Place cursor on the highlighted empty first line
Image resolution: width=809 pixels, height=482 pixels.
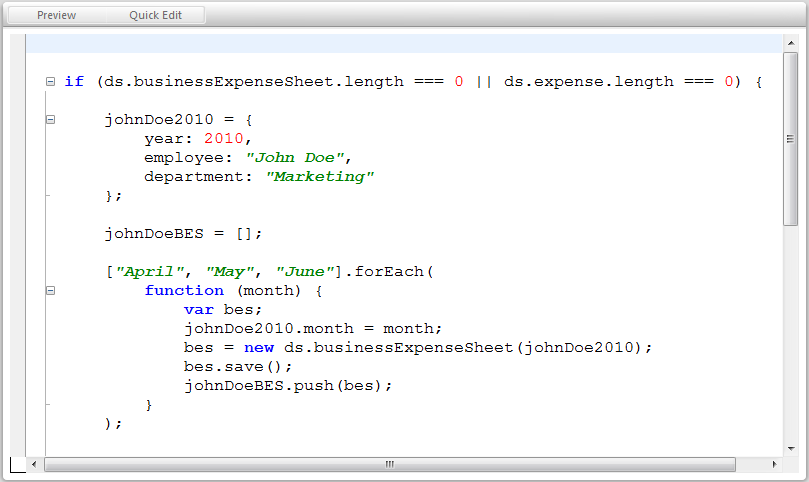(400, 43)
